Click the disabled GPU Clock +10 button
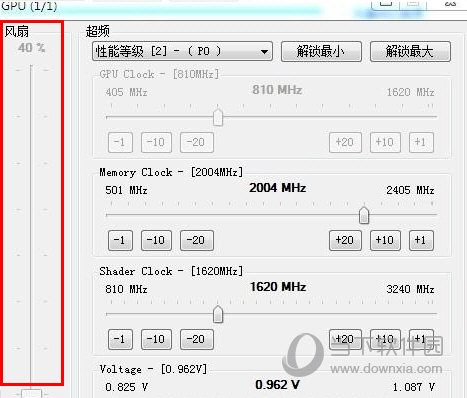Image resolution: width=467 pixels, height=398 pixels. 385,142
